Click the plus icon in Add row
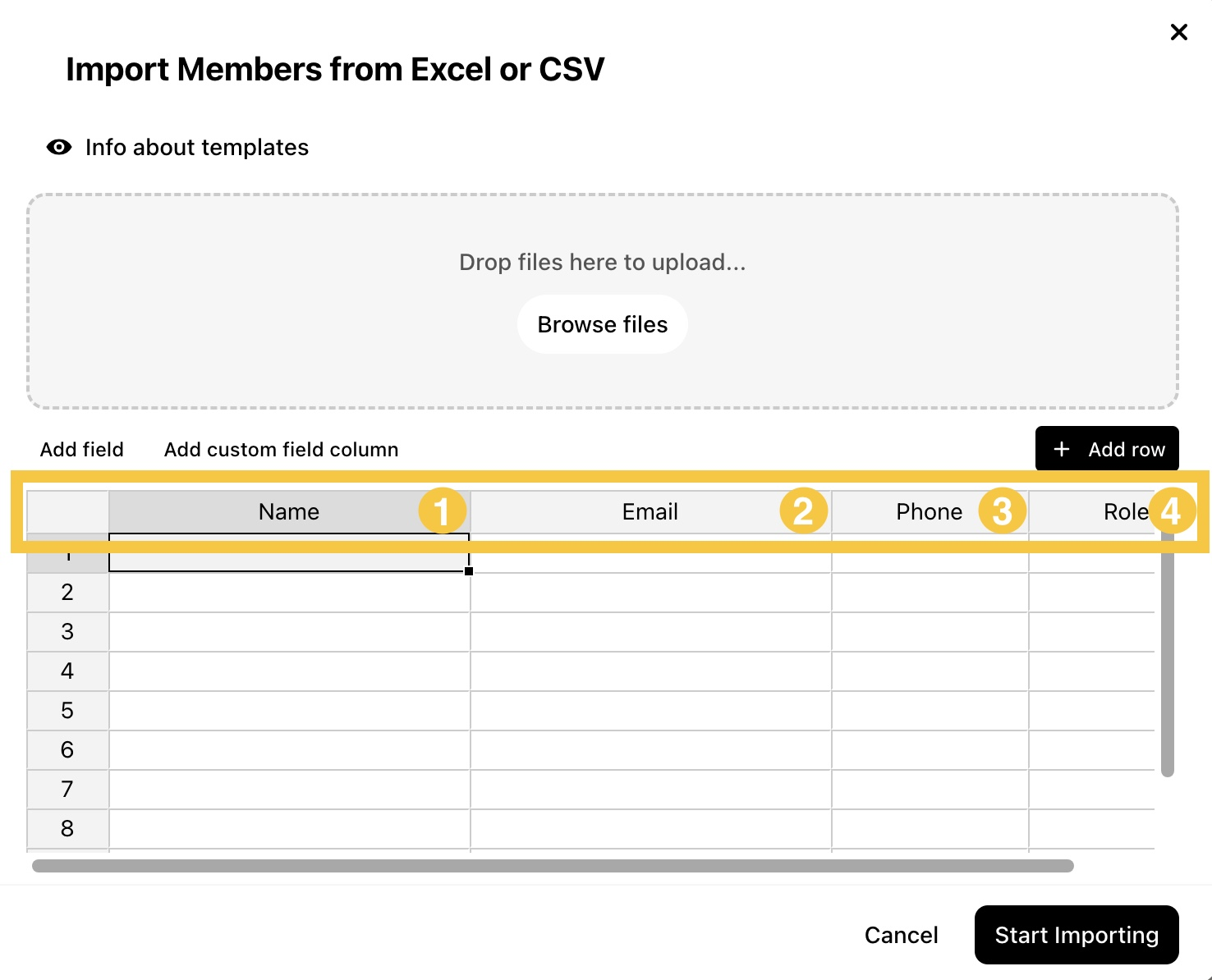Viewport: 1212px width, 980px height. coord(1061,449)
